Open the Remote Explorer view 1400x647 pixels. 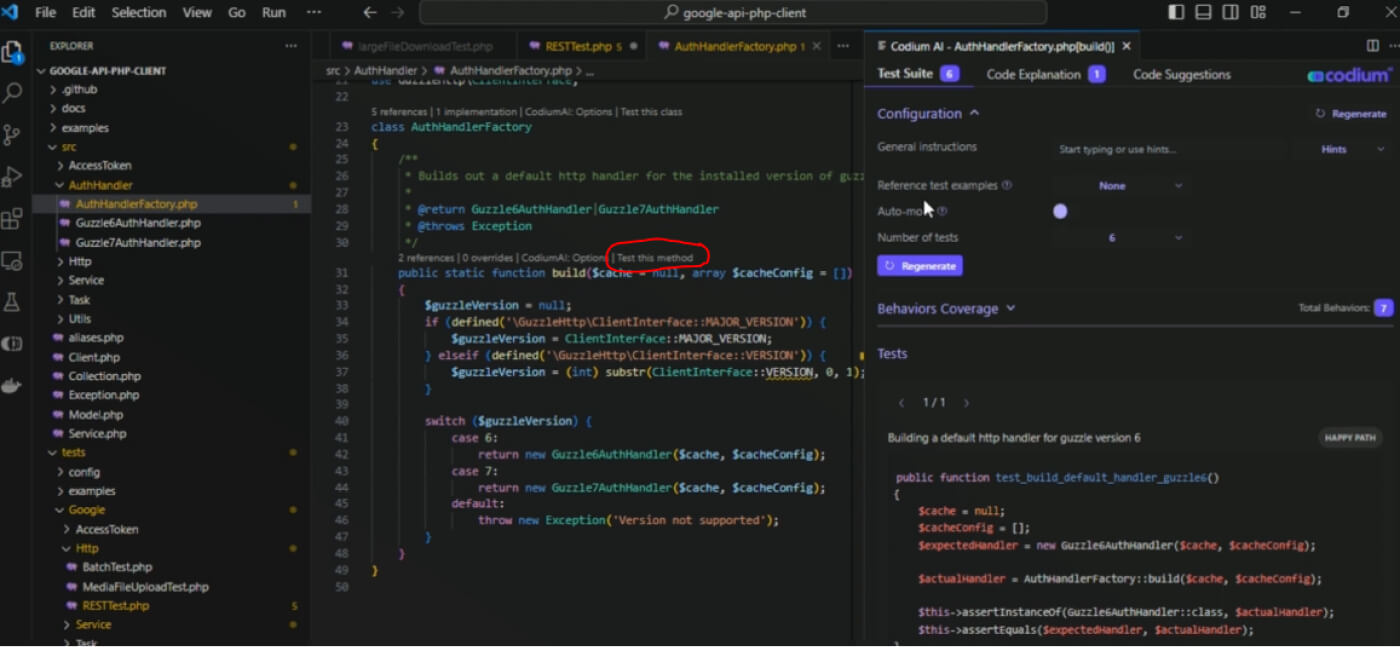[x=13, y=261]
